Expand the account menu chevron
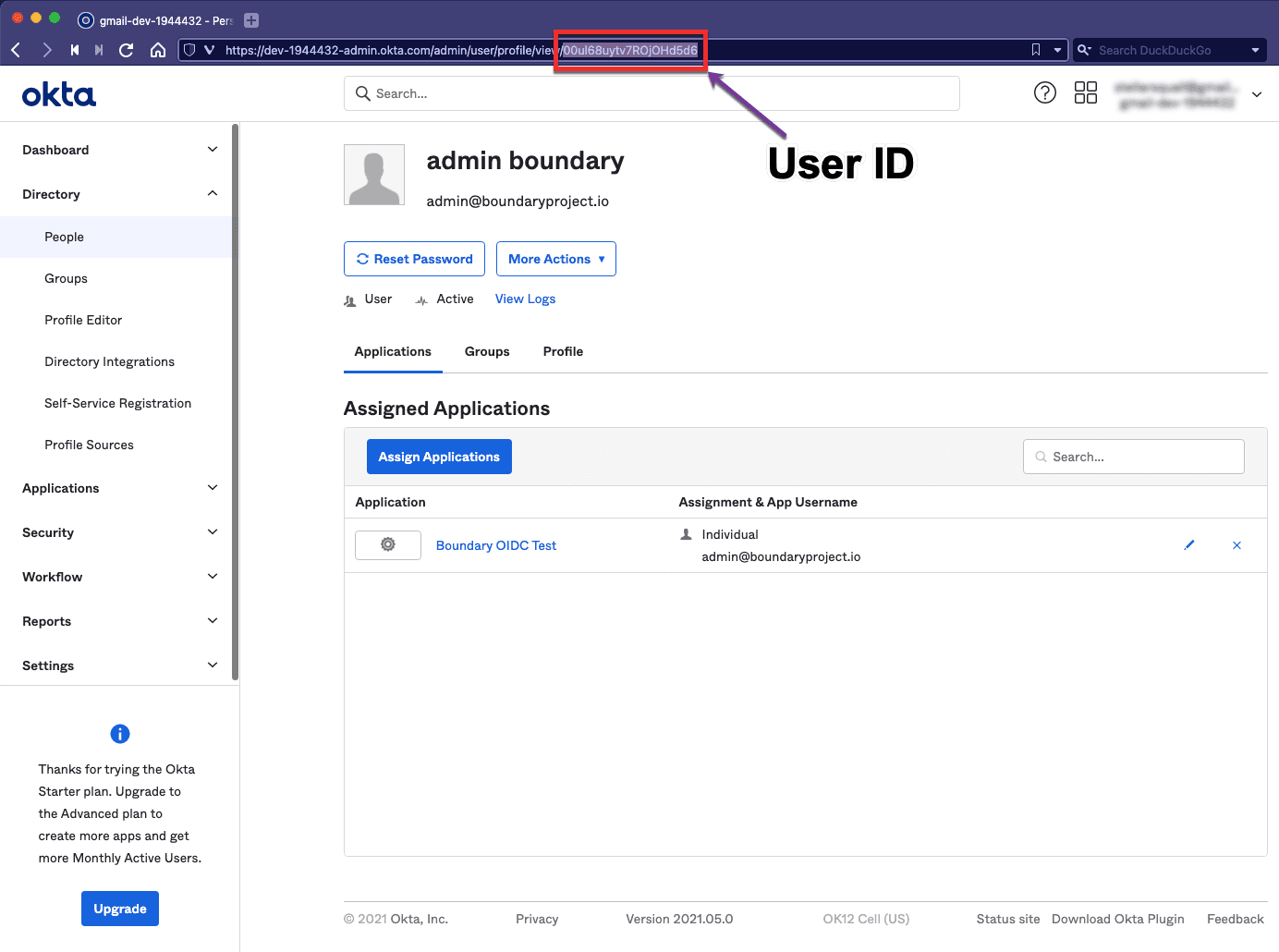 [1257, 94]
